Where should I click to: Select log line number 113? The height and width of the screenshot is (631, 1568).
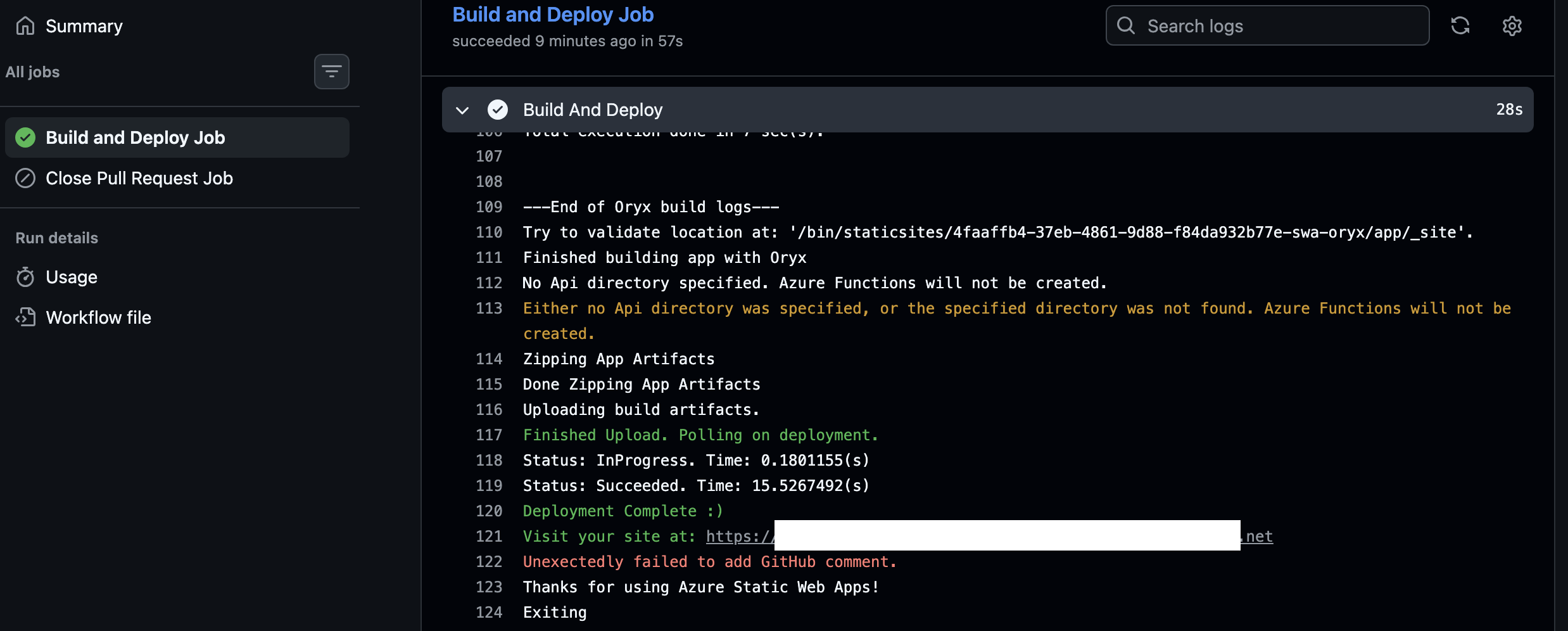[x=489, y=309]
